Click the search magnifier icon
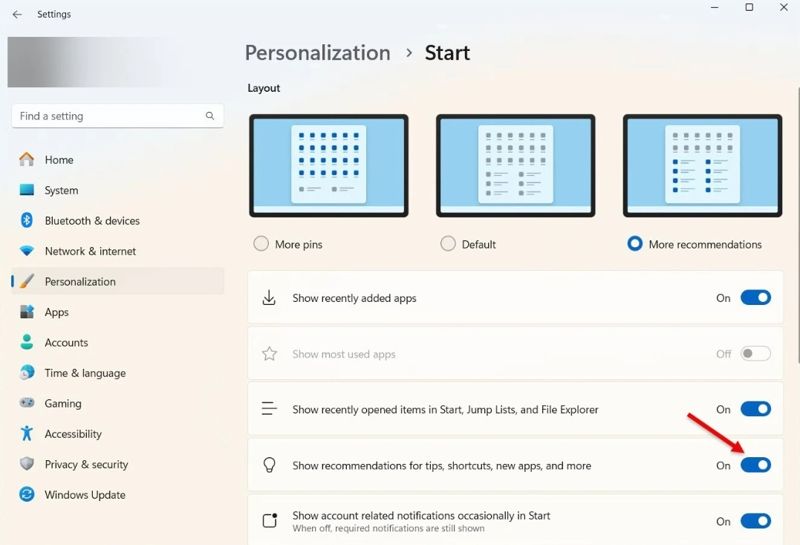This screenshot has height=545, width=800. point(210,116)
